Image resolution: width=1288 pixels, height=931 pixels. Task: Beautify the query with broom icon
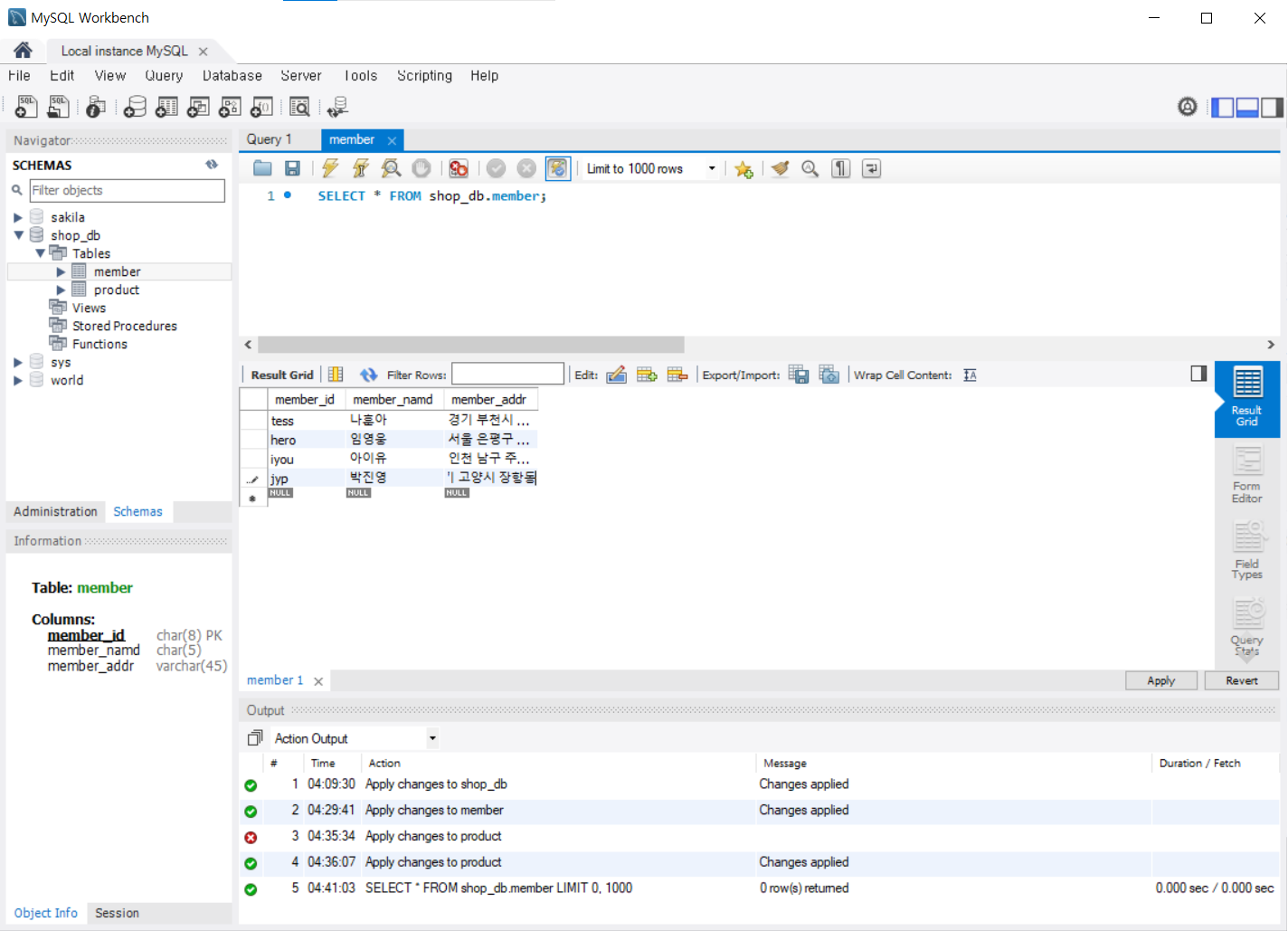[x=781, y=168]
